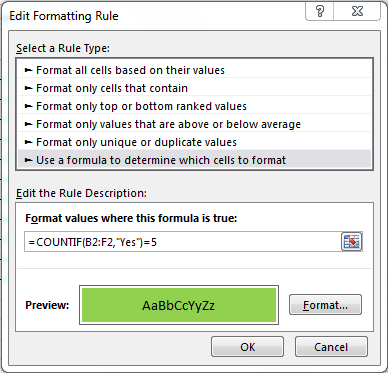Cancel editing the formatting rule
This screenshot has width=388, height=373.
331,347
